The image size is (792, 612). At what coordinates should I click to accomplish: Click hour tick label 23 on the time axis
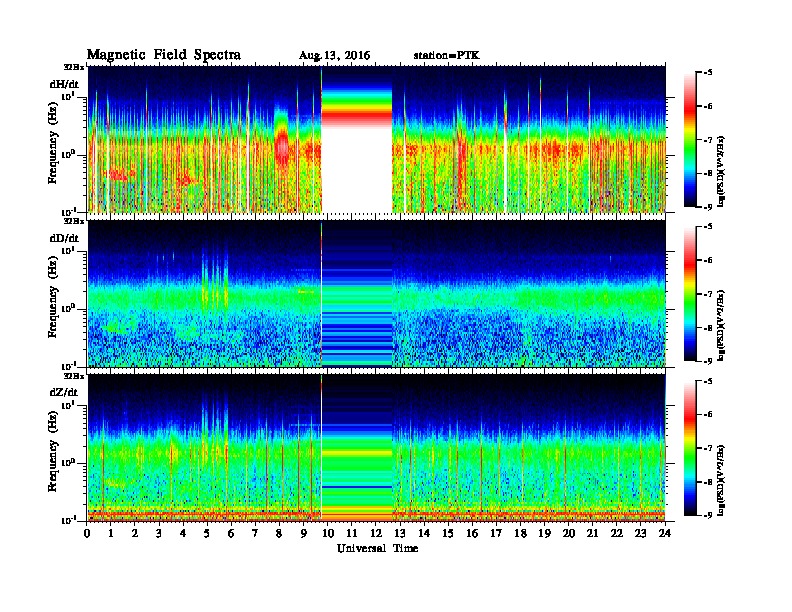(x=641, y=534)
